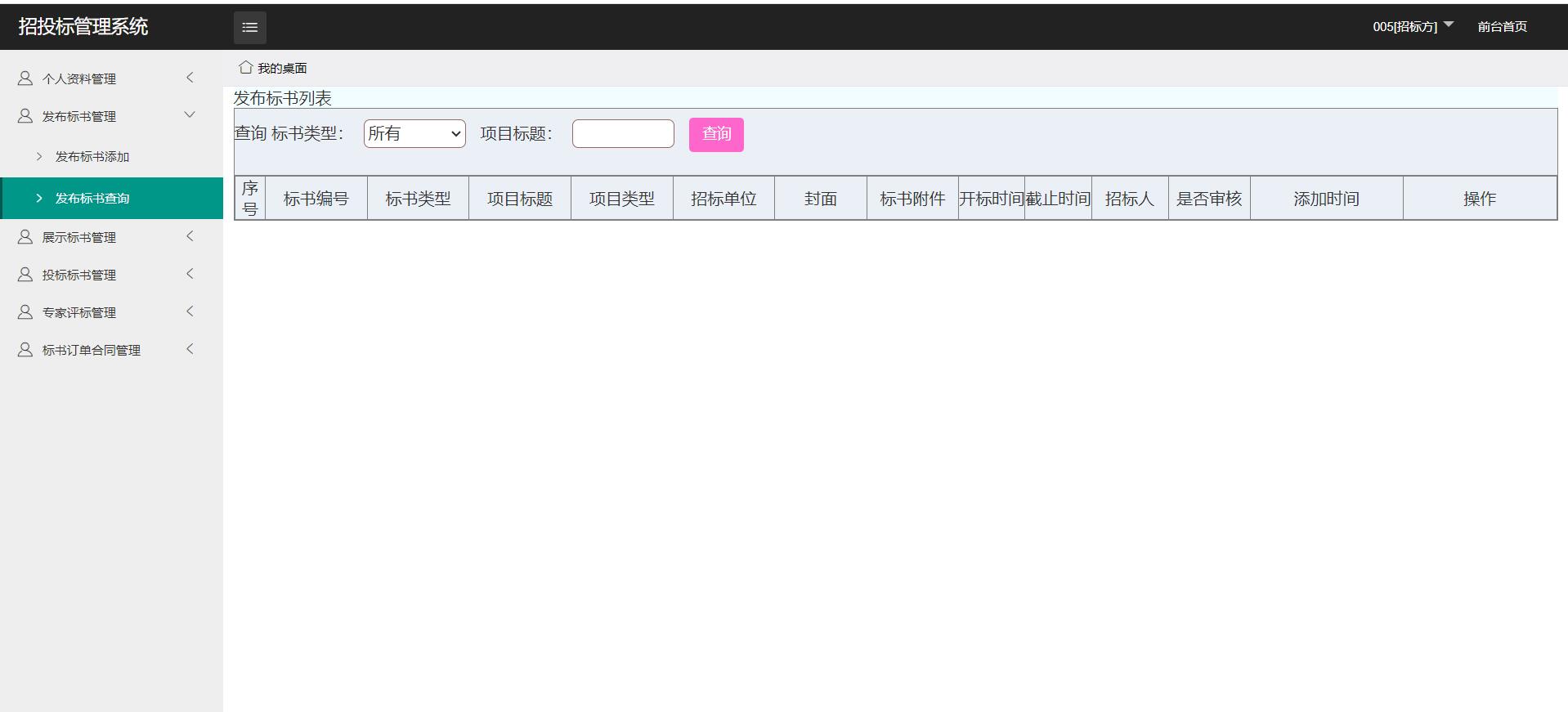Screen dimensions: 1568x712
Task: Open the 005[招标方] user dropdown arrow
Action: tap(1449, 25)
